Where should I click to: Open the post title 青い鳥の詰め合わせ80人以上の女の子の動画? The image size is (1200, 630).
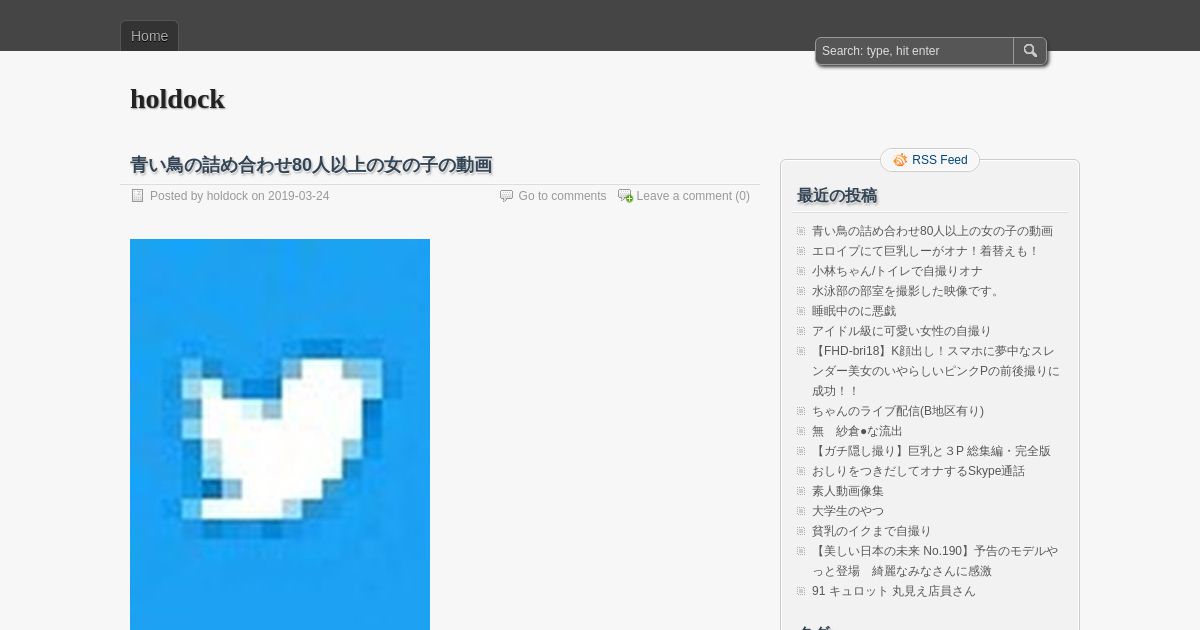click(311, 164)
